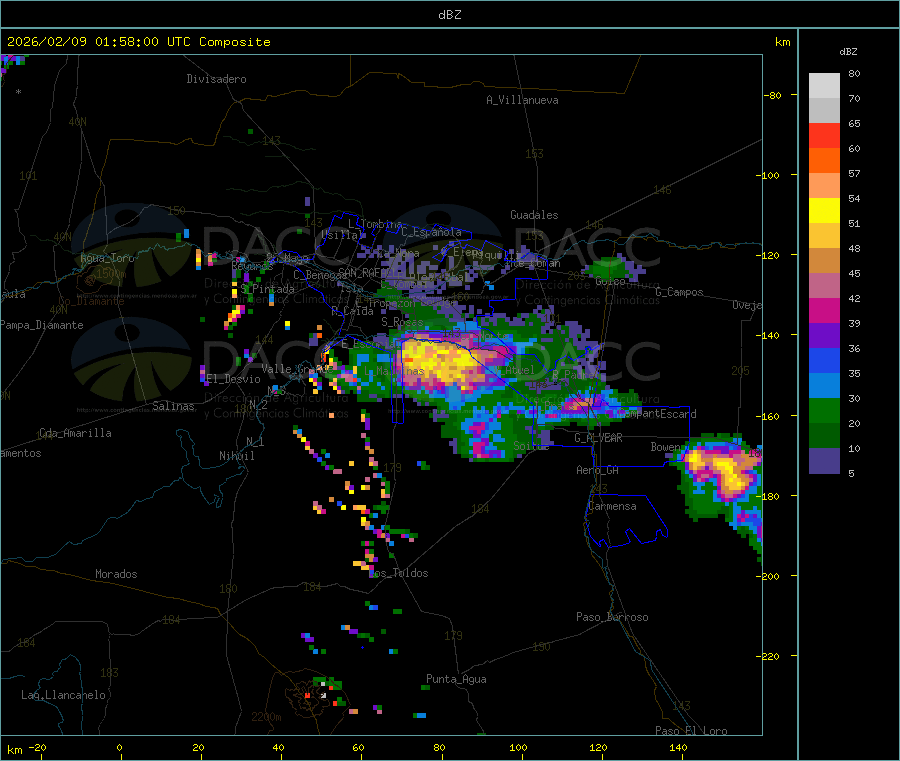This screenshot has height=761, width=900.
Task: Click the 'Morados' map label
Action: (x=117, y=574)
